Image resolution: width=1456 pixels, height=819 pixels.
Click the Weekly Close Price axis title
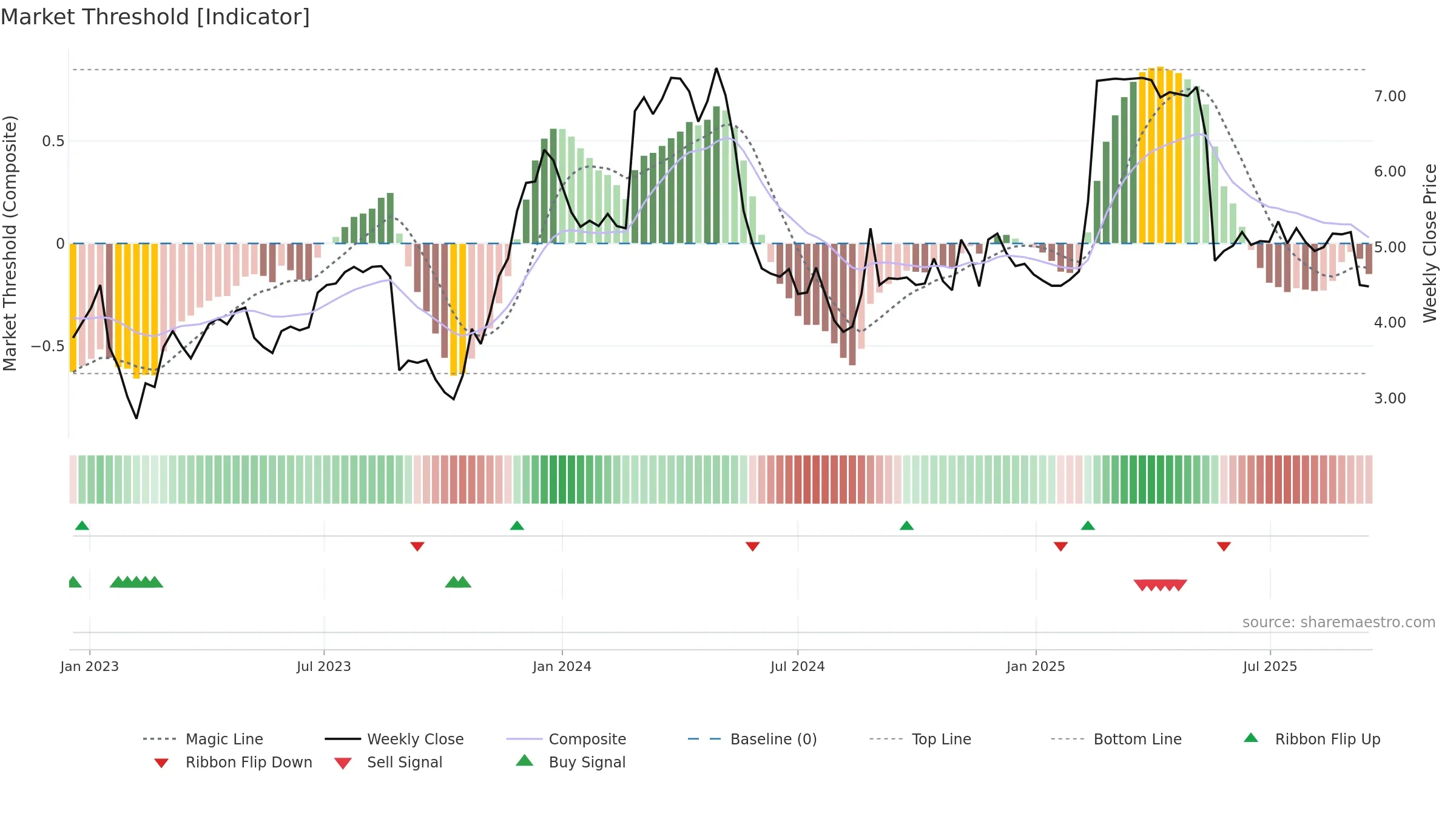click(1430, 243)
